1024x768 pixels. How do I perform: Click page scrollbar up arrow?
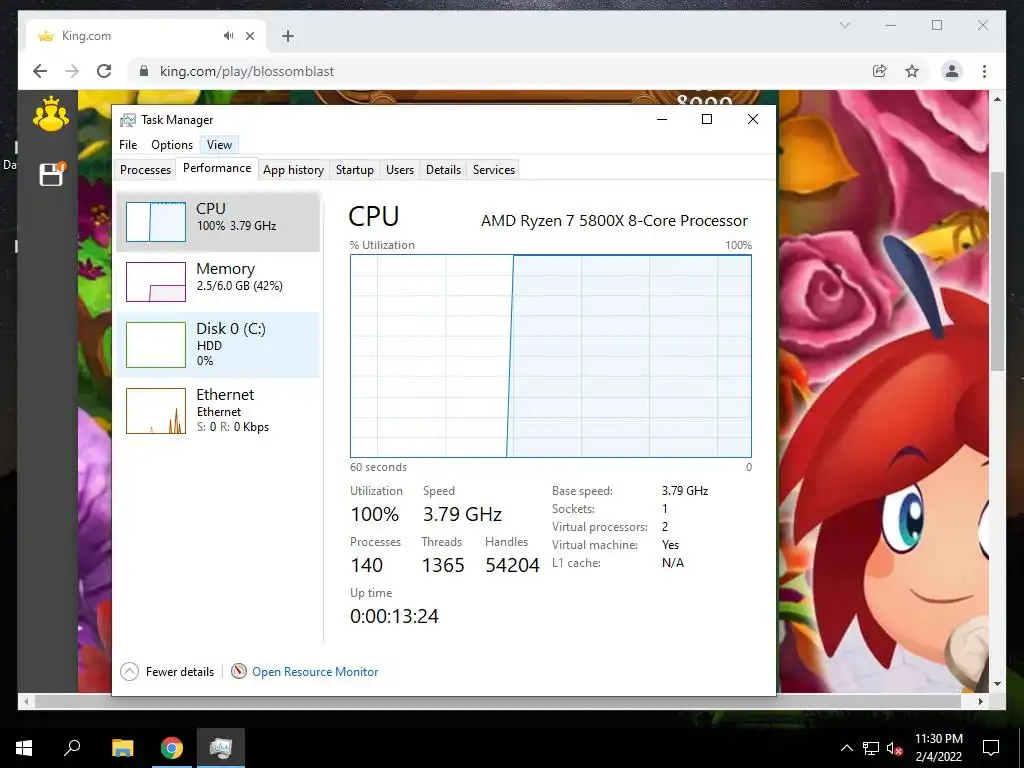coord(997,99)
